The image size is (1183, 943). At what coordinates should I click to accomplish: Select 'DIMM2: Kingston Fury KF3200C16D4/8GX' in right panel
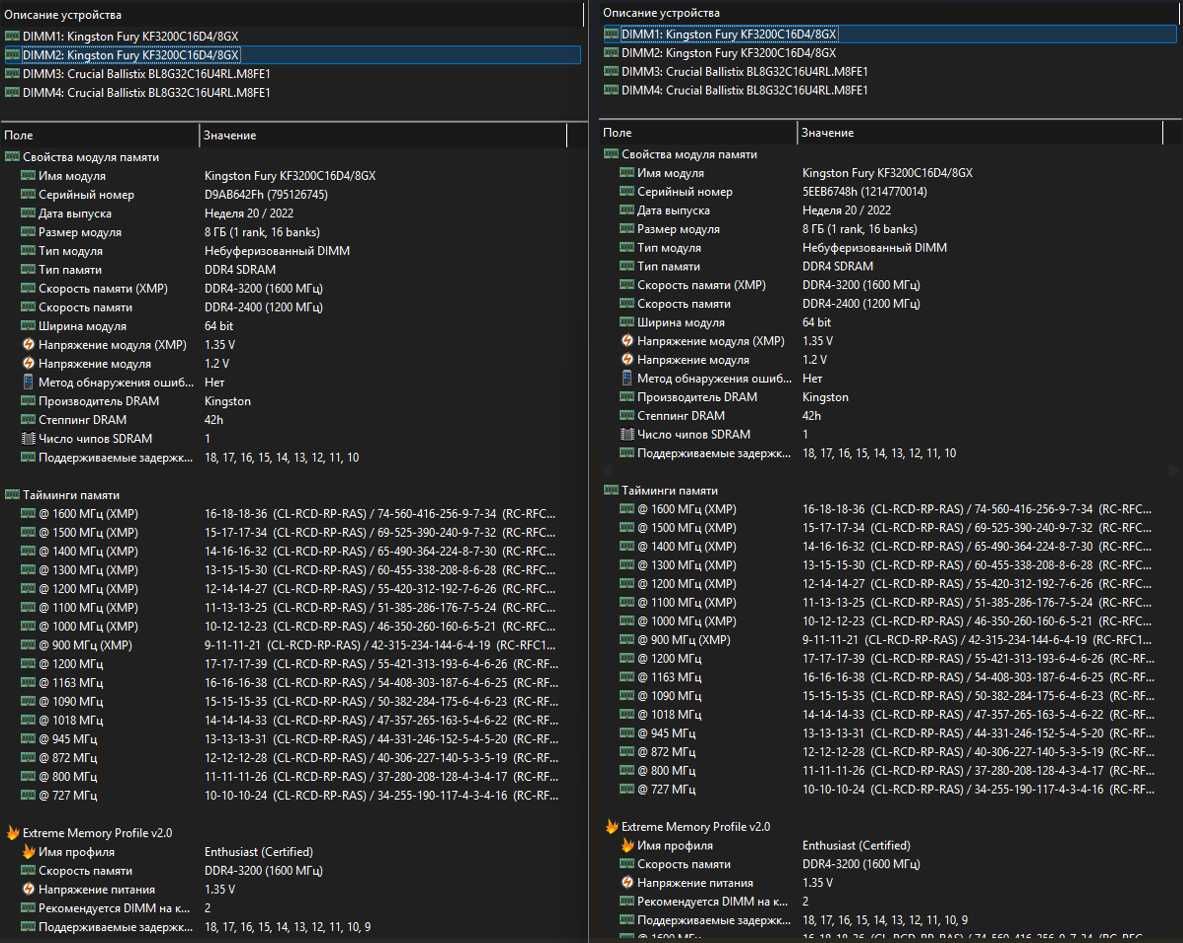pyautogui.click(x=729, y=52)
